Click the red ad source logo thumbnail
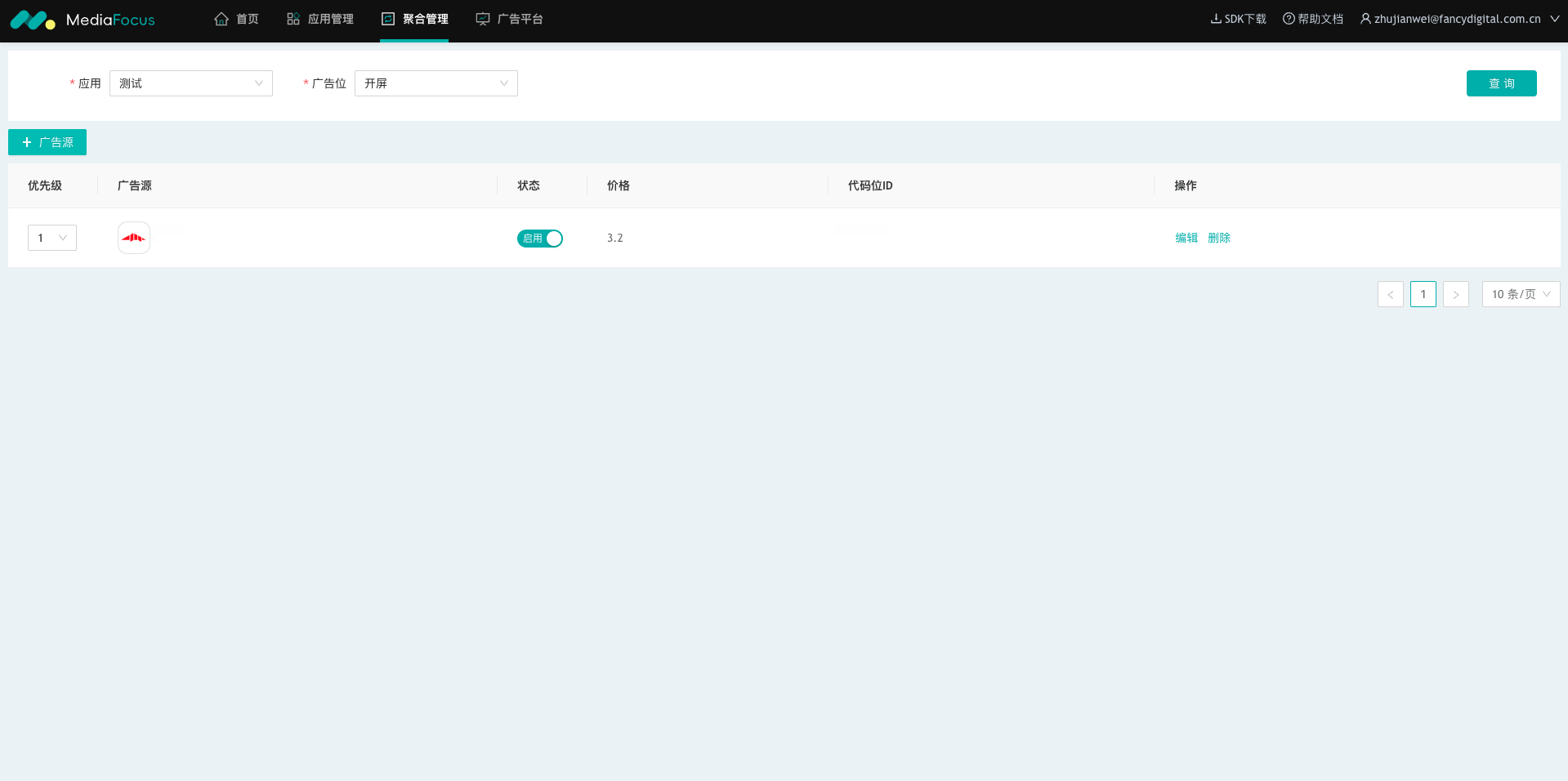 134,238
